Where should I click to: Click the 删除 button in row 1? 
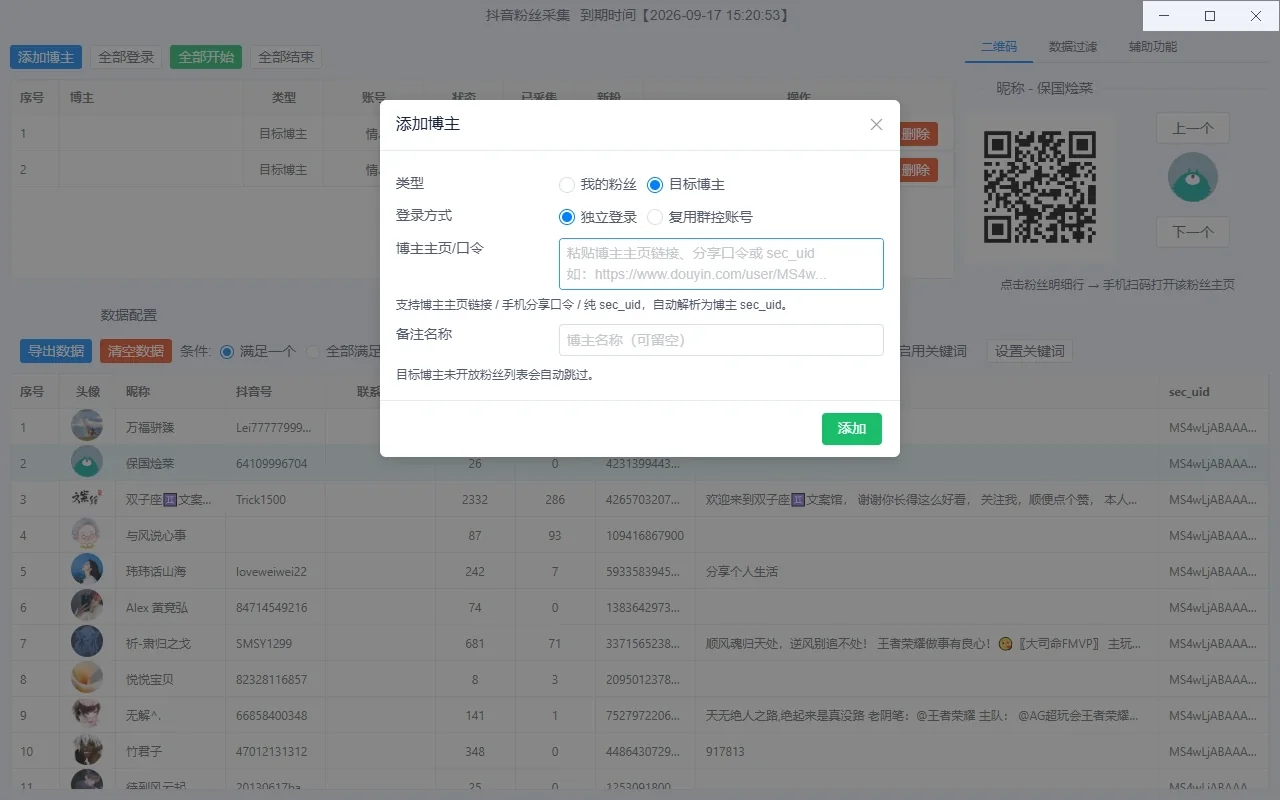click(x=917, y=134)
